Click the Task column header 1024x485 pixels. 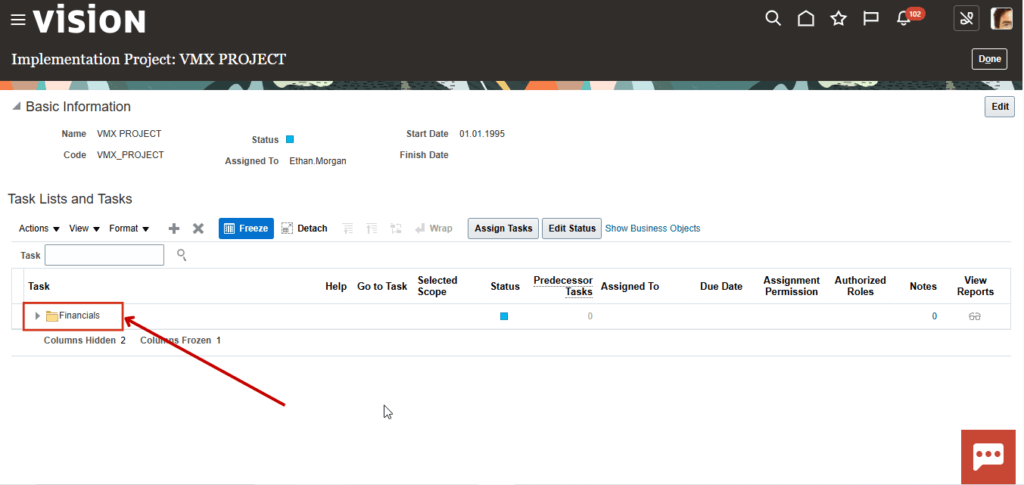[39, 286]
